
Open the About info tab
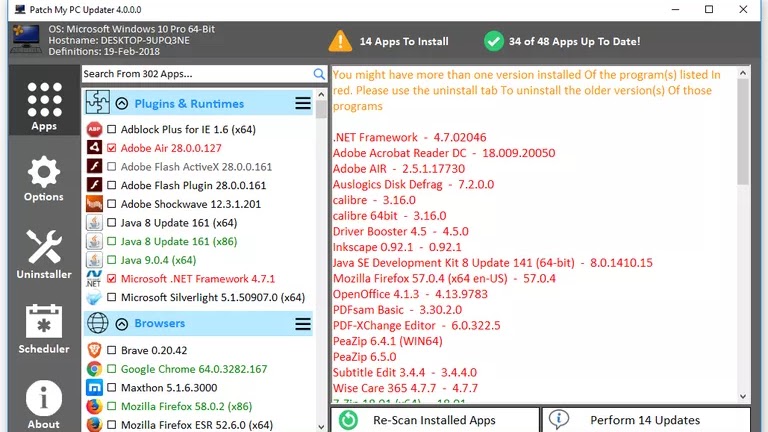44,405
